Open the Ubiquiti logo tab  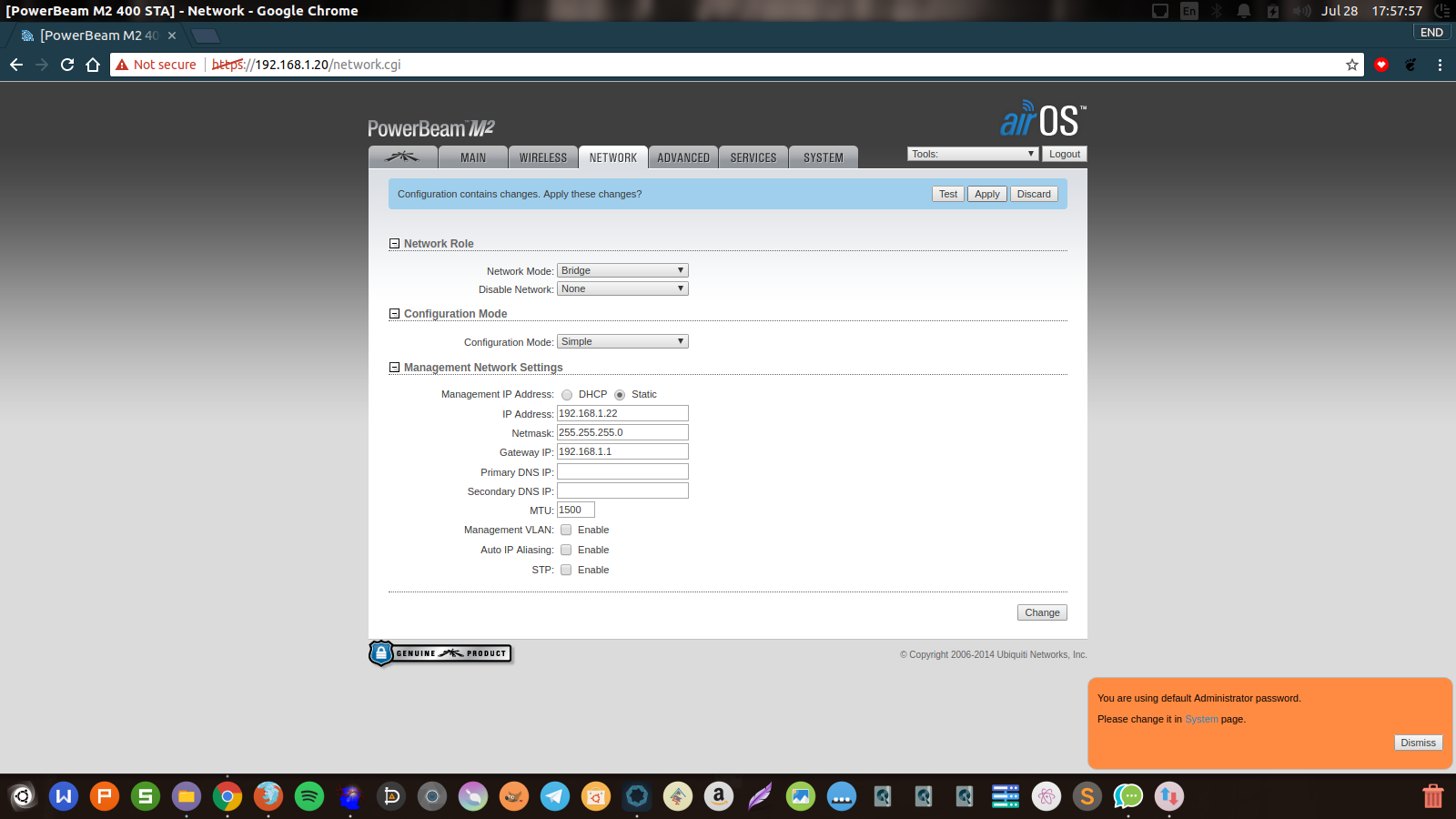point(403,157)
